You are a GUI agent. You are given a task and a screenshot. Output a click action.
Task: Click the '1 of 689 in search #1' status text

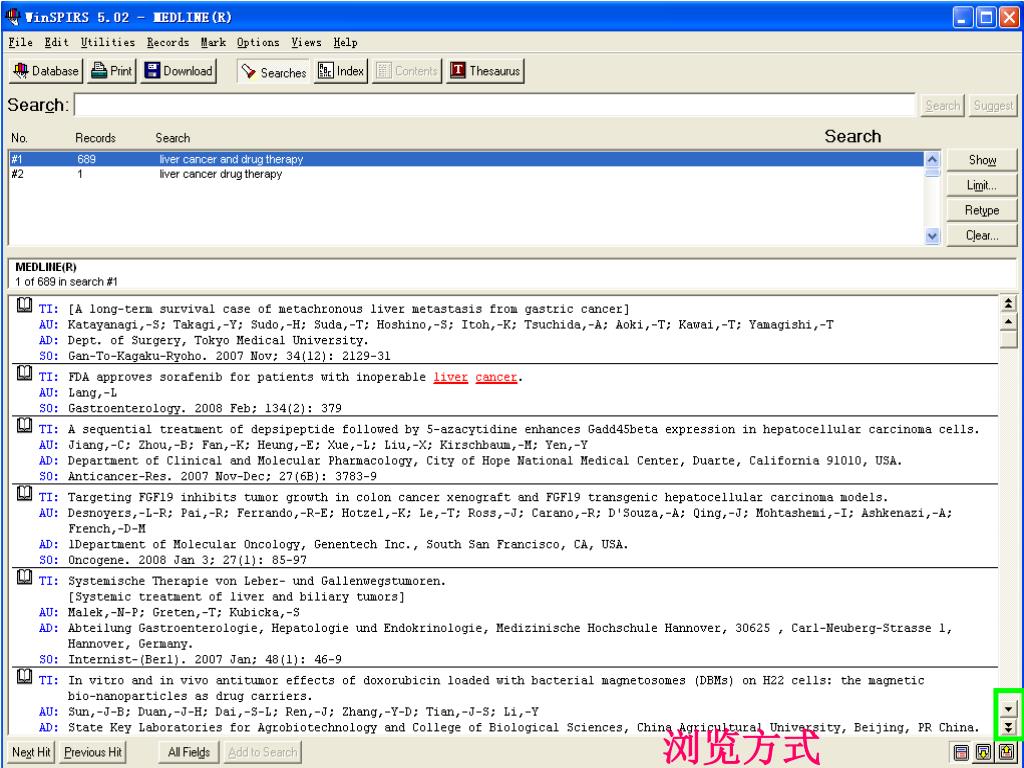point(66,282)
